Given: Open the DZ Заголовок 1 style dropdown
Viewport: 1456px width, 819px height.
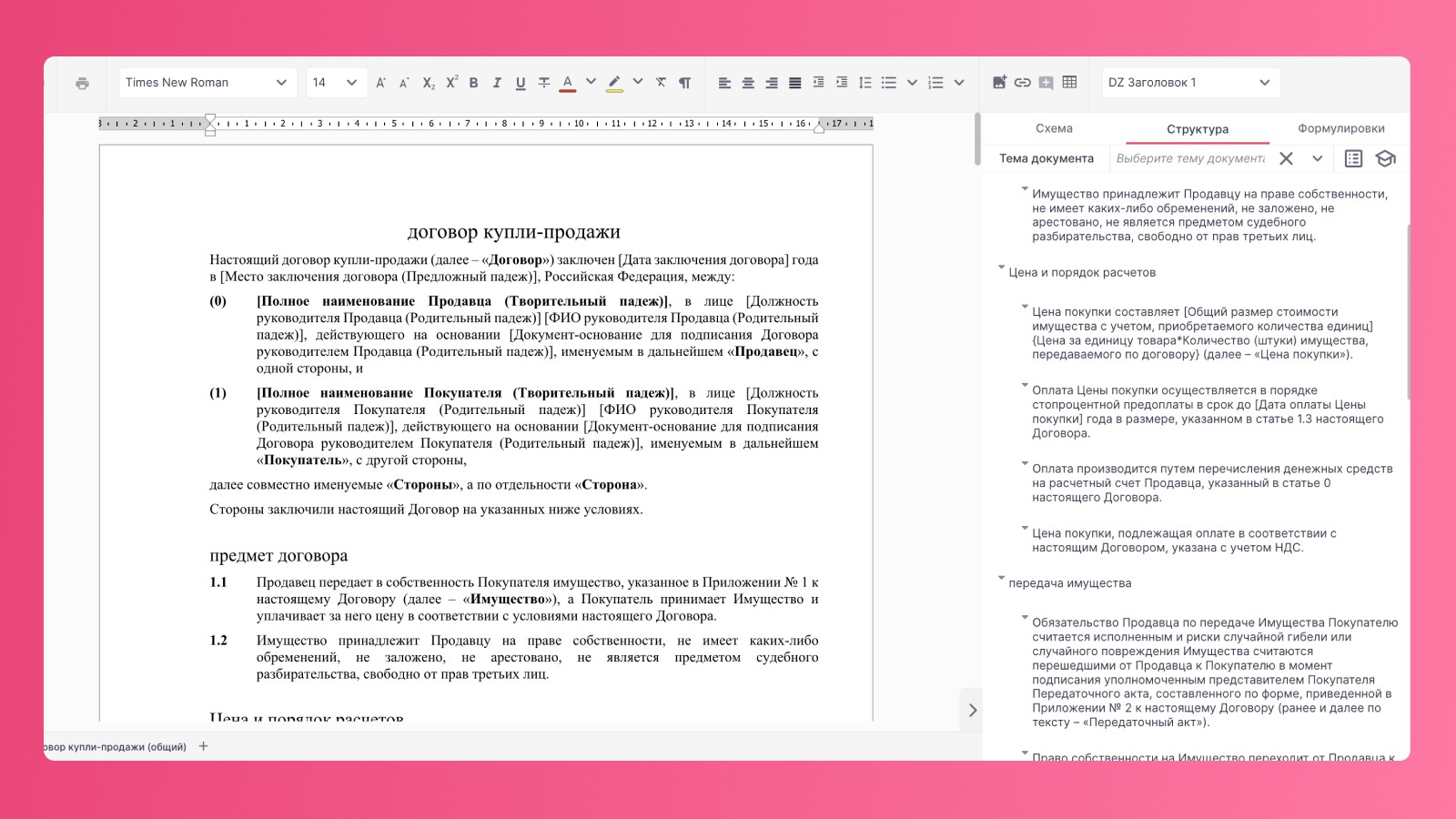Looking at the screenshot, I should click(1190, 83).
